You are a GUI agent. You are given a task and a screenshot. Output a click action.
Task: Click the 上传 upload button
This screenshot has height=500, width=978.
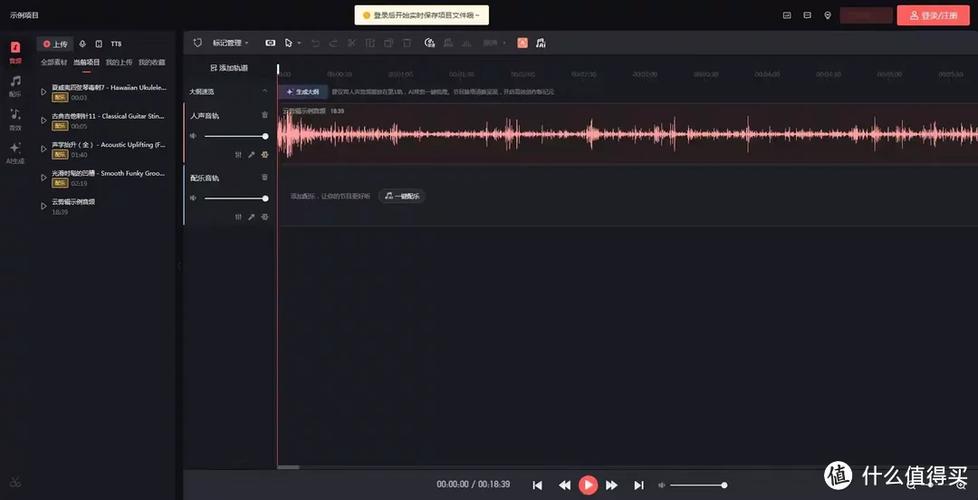[x=55, y=44]
